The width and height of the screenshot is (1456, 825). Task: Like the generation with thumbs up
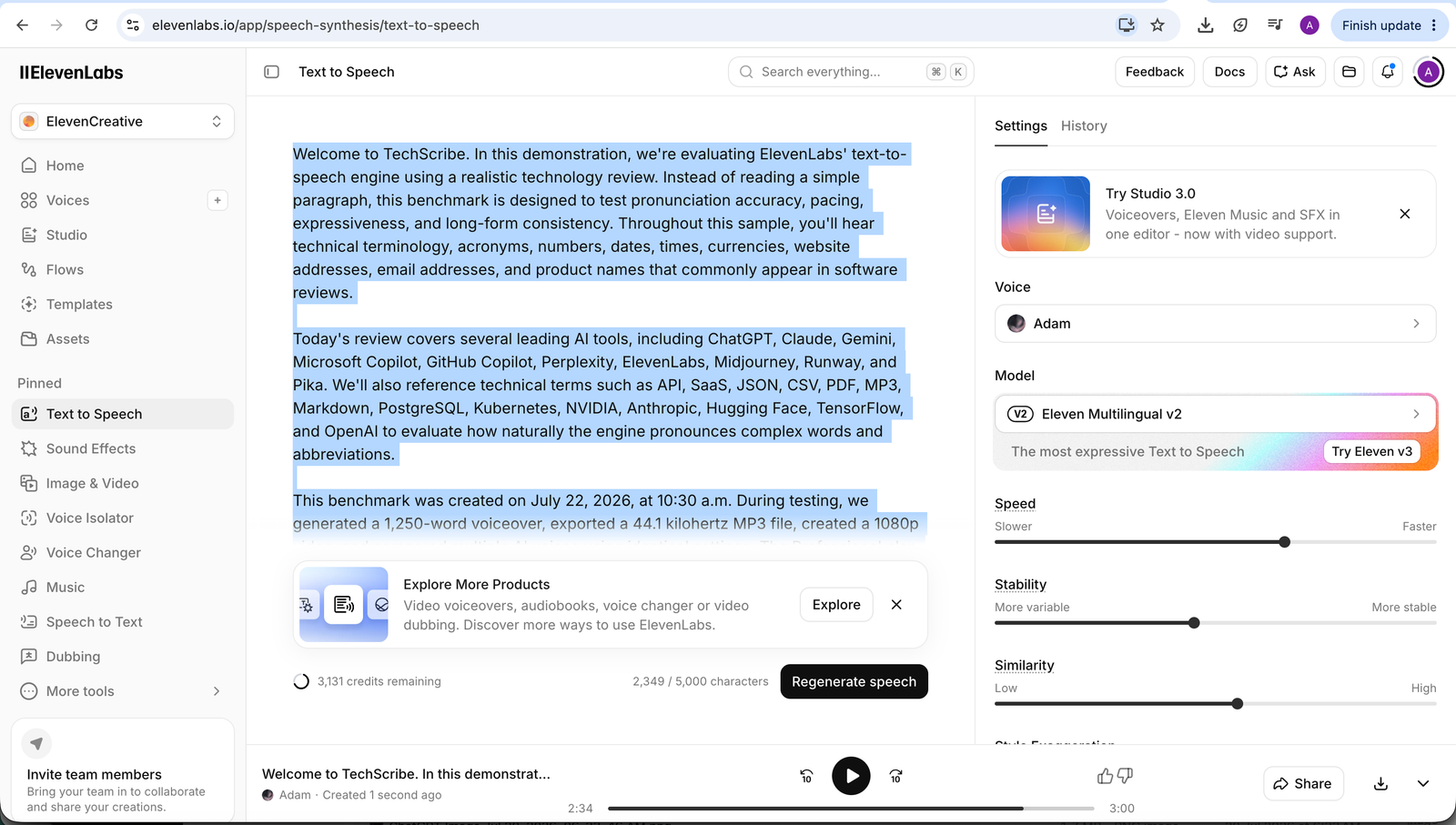1105,776
